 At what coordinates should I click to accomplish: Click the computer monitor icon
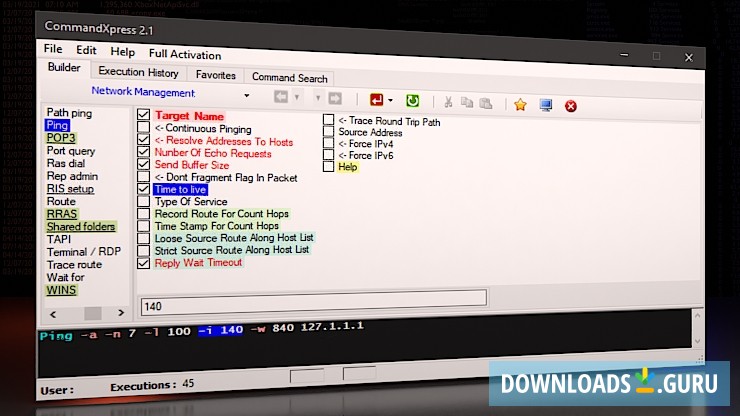pyautogui.click(x=546, y=105)
